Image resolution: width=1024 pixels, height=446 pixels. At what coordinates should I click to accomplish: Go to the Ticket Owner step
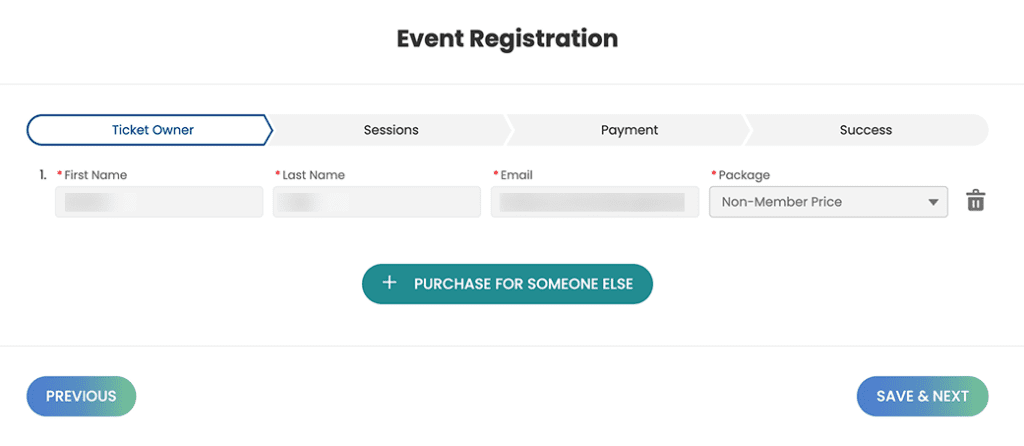149,130
